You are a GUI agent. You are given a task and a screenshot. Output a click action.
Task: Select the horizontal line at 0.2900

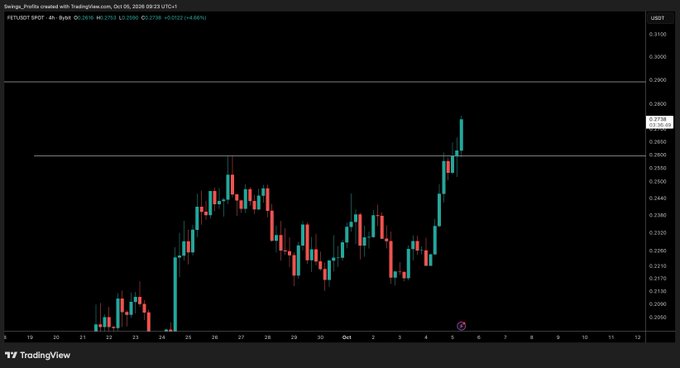324,81
